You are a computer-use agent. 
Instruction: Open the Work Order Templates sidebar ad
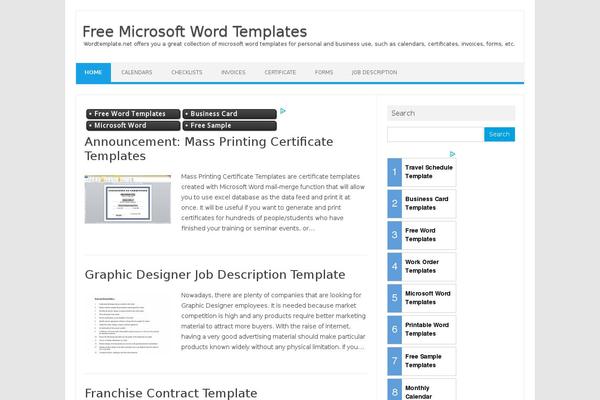tap(422, 267)
